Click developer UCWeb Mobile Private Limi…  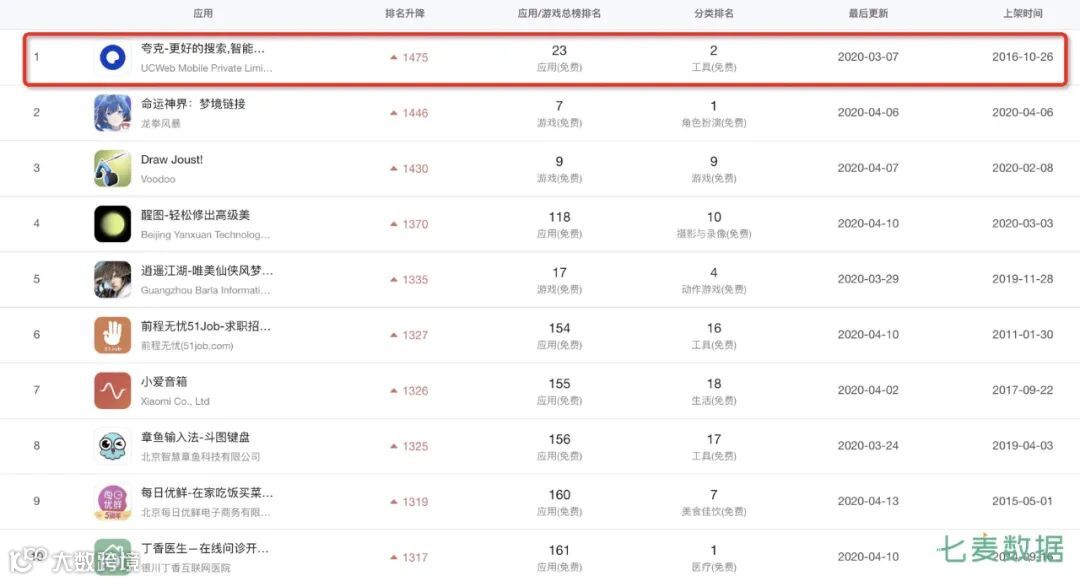(x=207, y=68)
